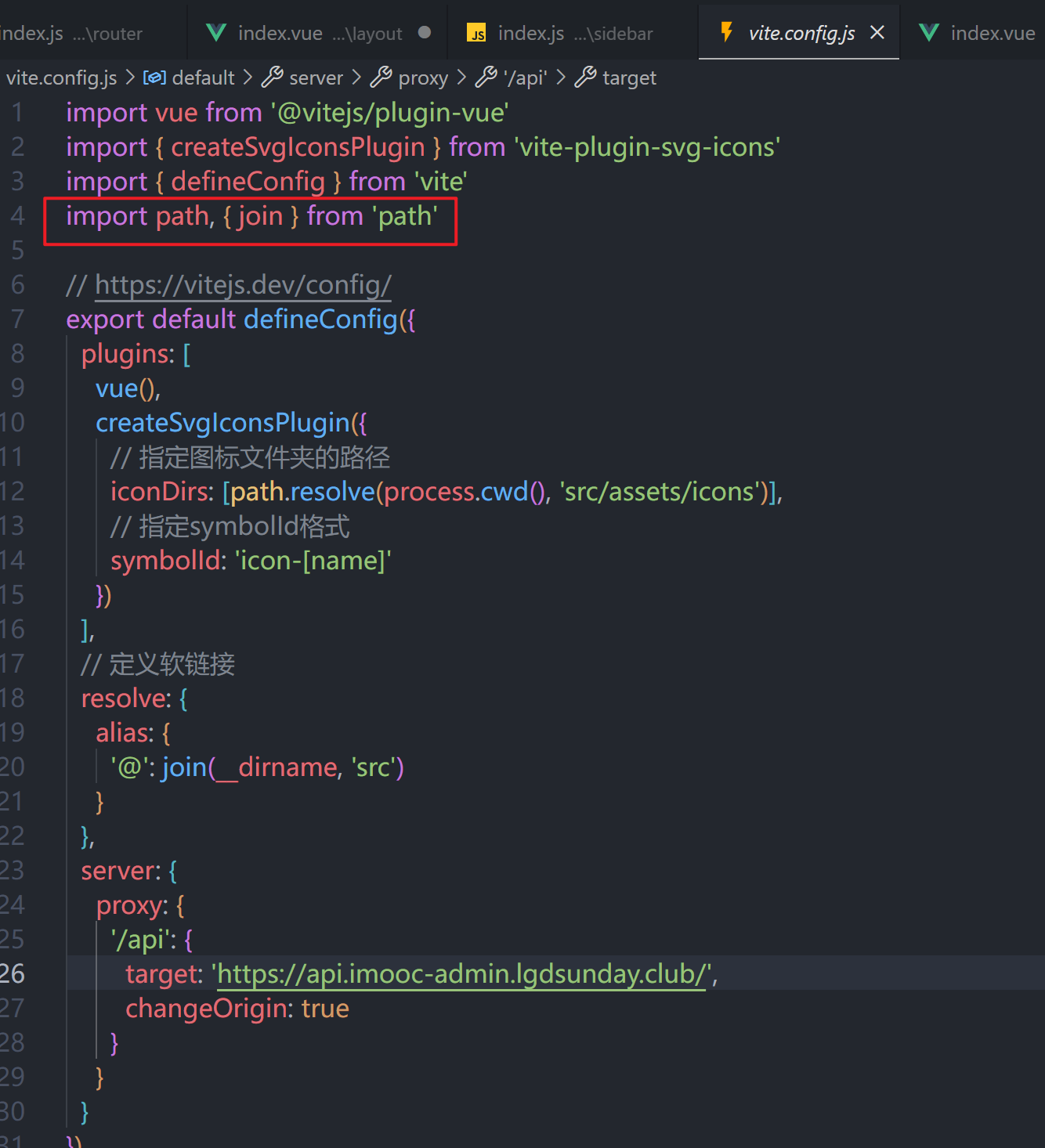This screenshot has width=1045, height=1148.
Task: Click the Vite lightning icon on the vite.config.js tab
Action: click(727, 32)
